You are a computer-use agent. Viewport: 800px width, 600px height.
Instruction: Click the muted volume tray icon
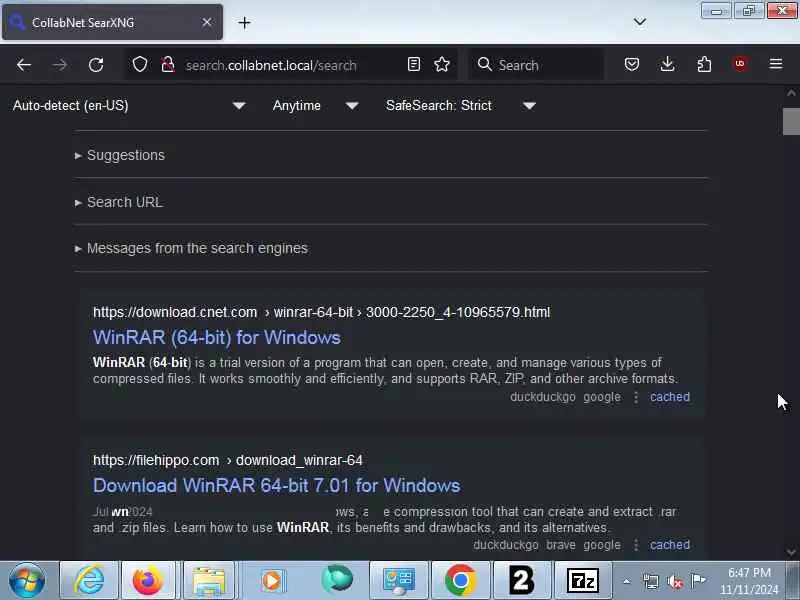pos(674,581)
